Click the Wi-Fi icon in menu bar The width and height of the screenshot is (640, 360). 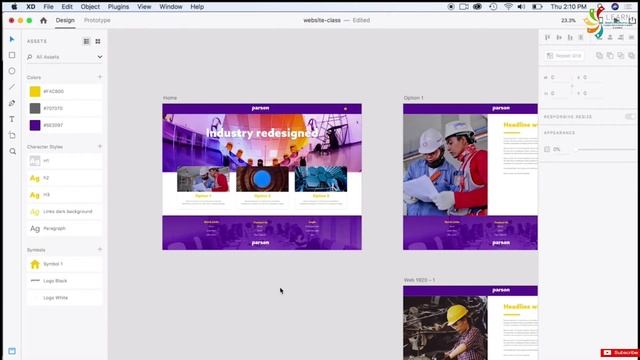tap(508, 7)
